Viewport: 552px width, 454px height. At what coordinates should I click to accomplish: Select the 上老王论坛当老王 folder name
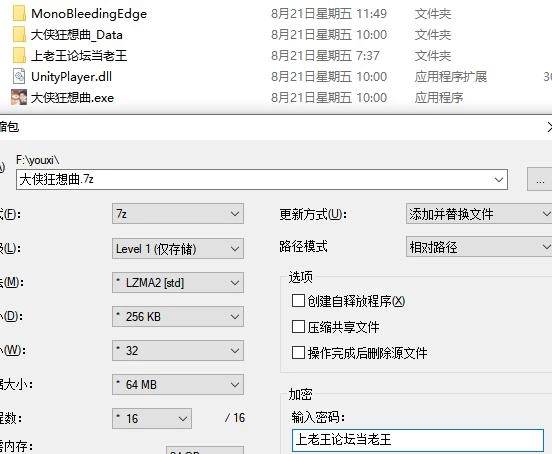pyautogui.click(x=79, y=56)
